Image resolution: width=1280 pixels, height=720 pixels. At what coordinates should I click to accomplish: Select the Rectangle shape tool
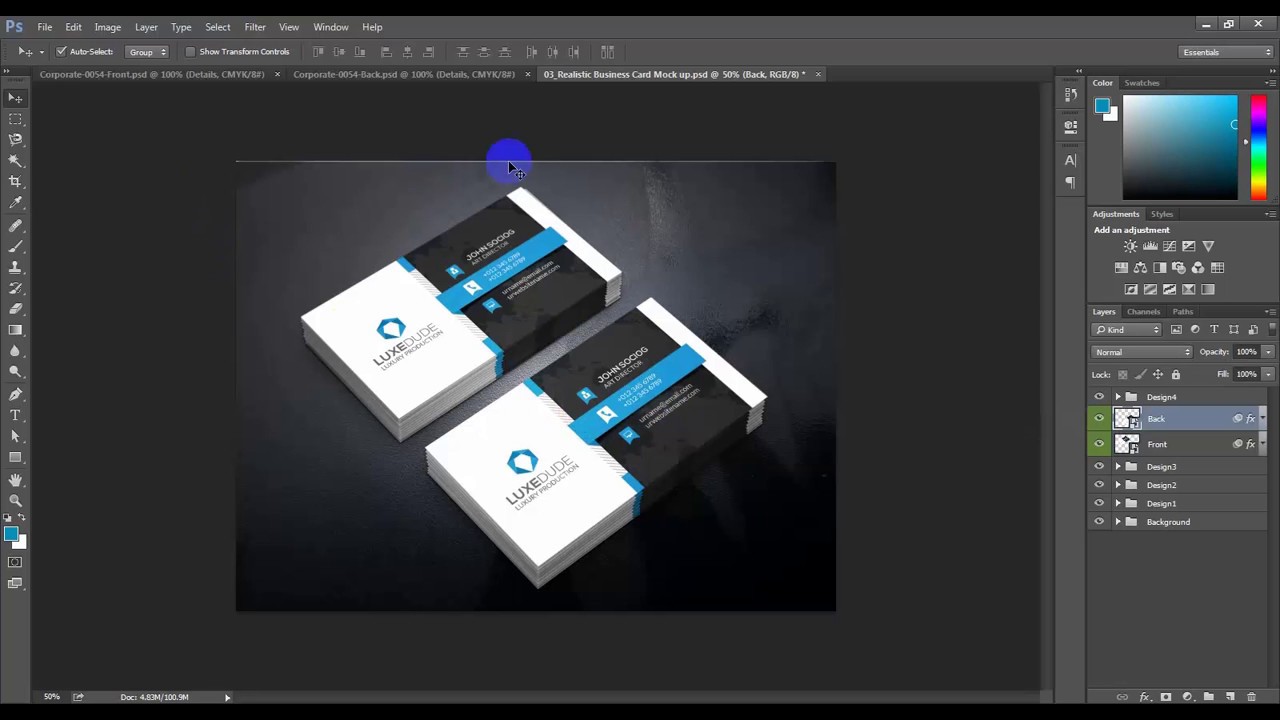(x=15, y=457)
